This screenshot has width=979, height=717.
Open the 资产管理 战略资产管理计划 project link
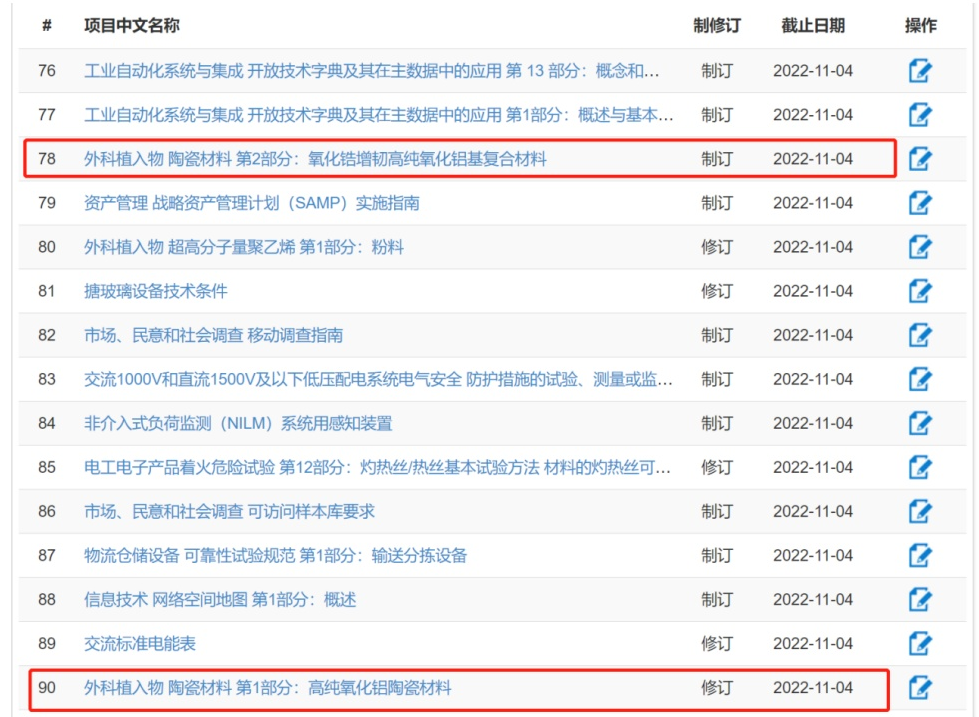click(x=251, y=203)
